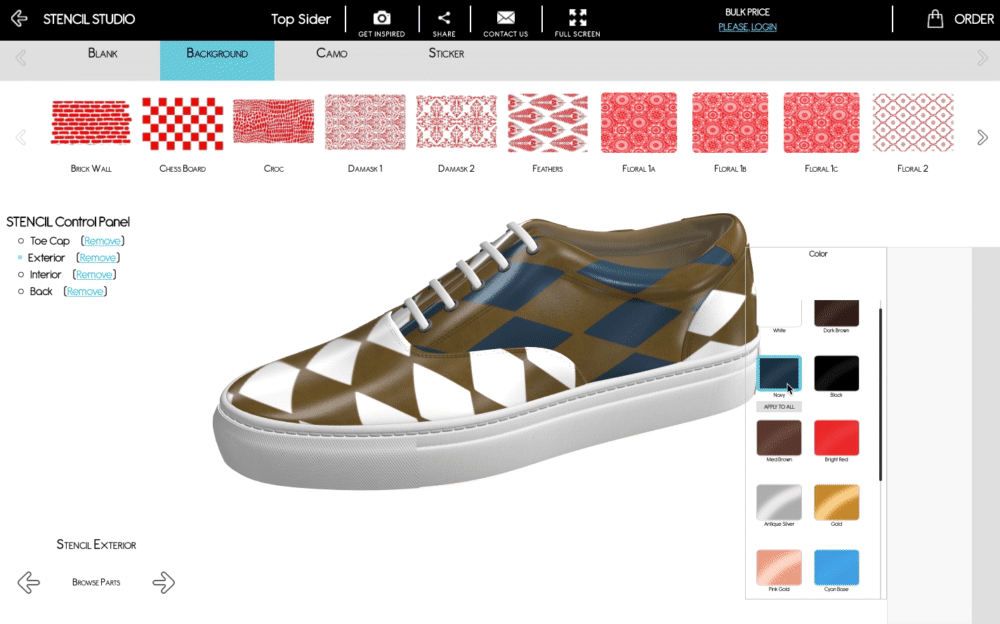Click the Order shopping bag icon

[935, 19]
